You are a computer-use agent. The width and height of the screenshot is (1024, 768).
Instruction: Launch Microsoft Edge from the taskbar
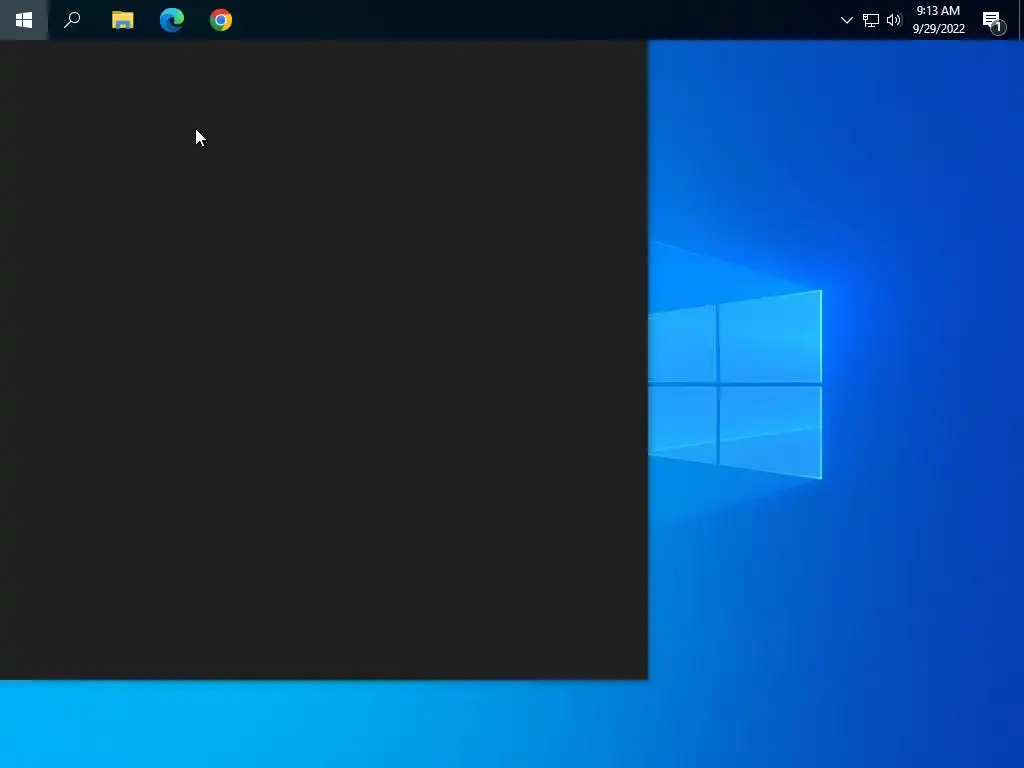172,20
